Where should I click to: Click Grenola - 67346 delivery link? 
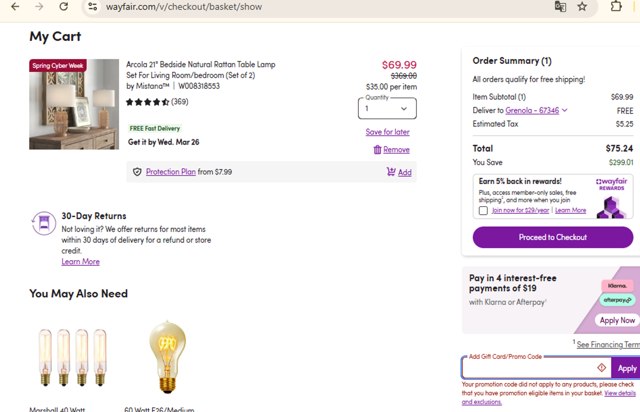click(x=532, y=110)
